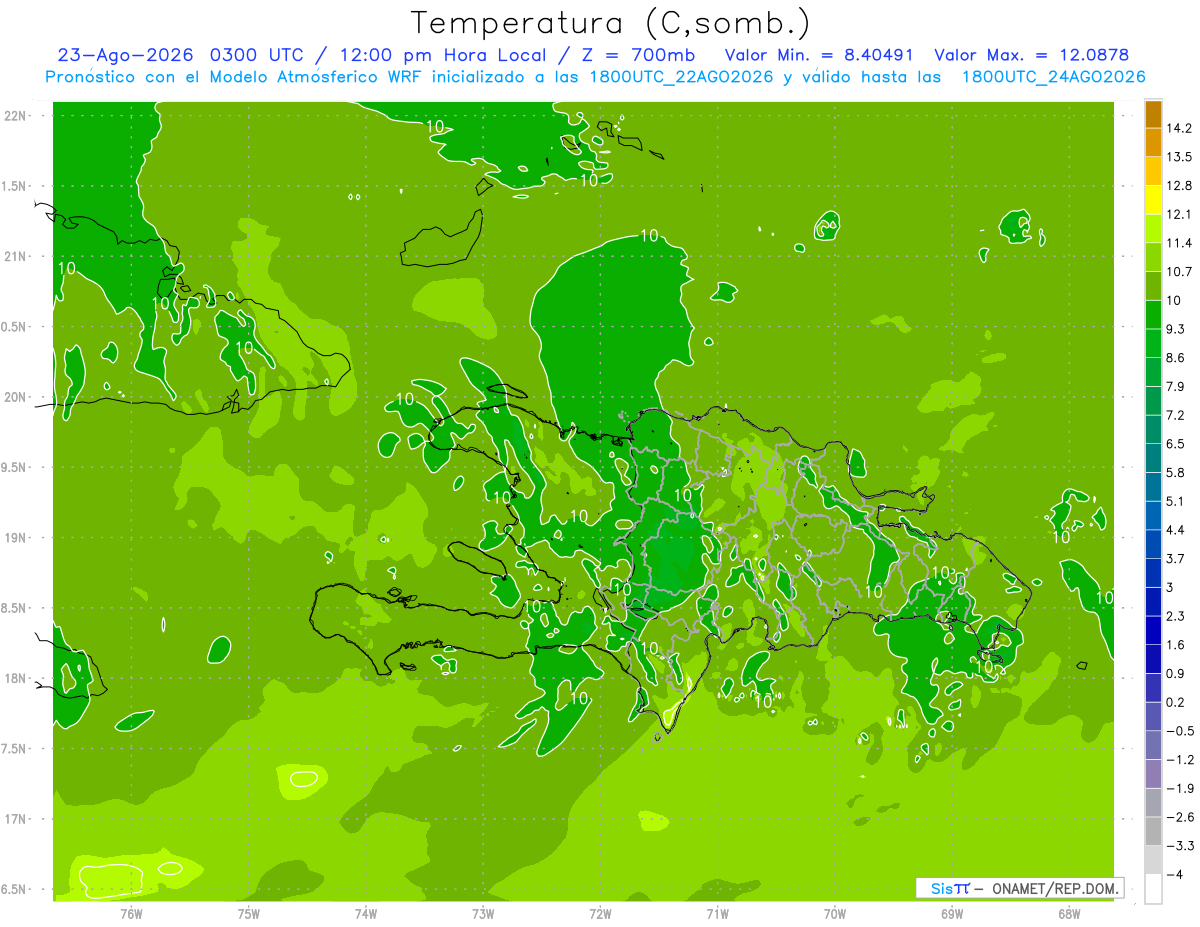This screenshot has width=1200, height=927.
Task: Click the "17N" latitude label
Action: [x=15, y=819]
